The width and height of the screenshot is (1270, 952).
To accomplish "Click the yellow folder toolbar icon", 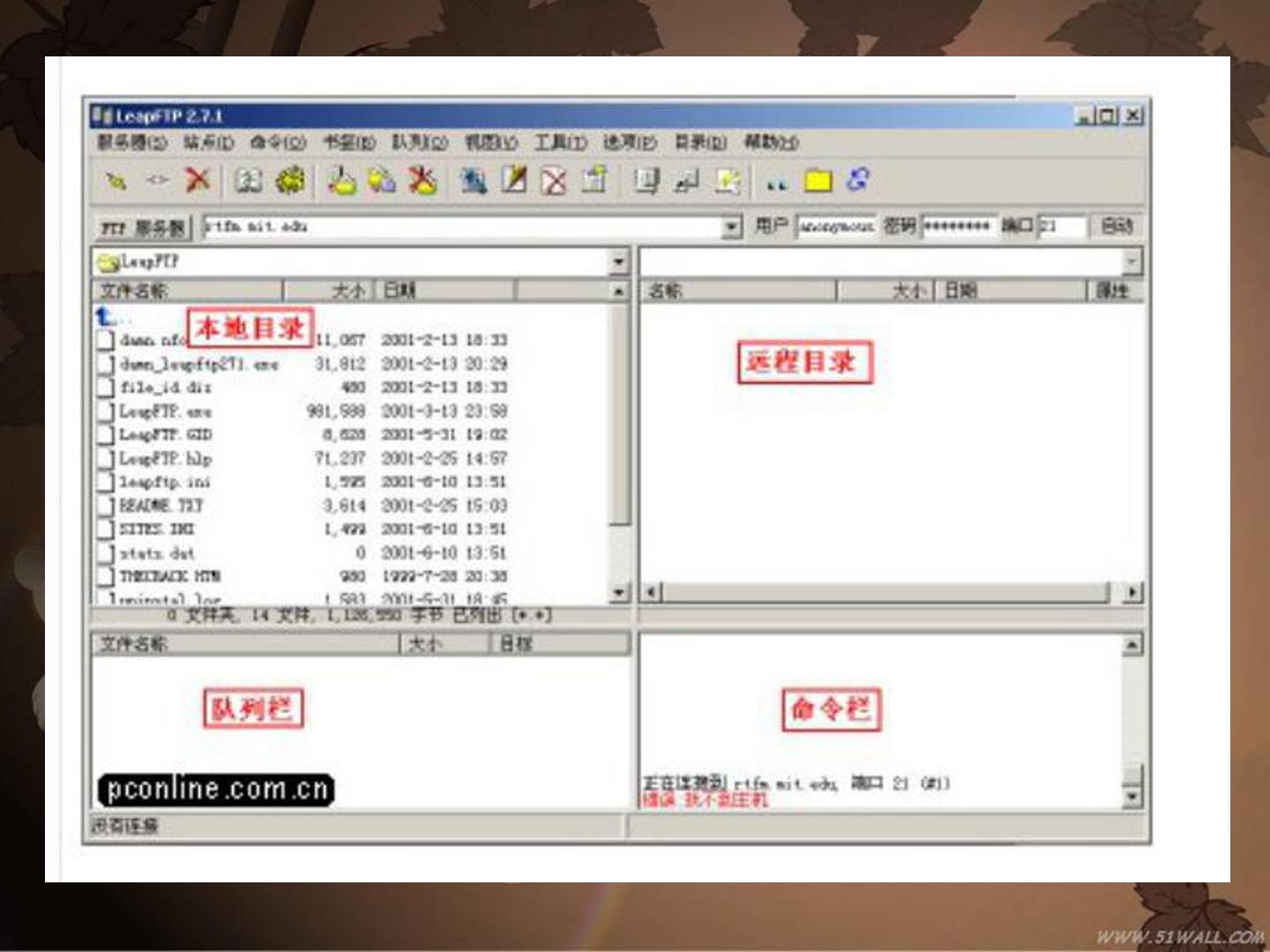I will click(818, 181).
